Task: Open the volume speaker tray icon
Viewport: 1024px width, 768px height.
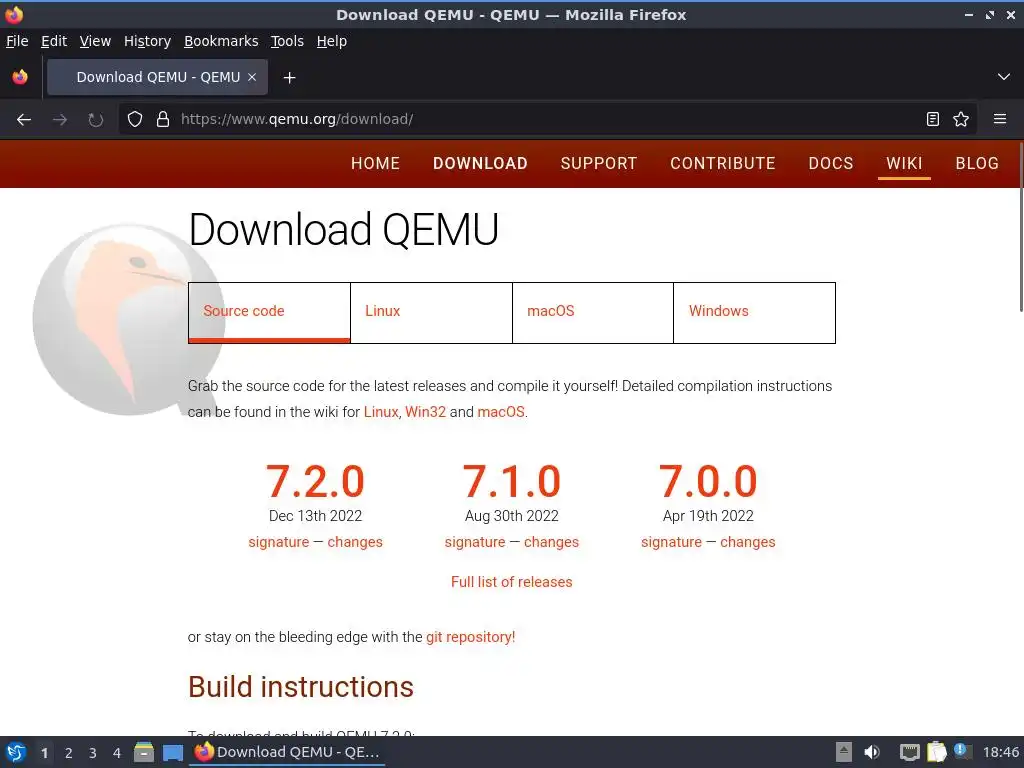Action: pyautogui.click(x=872, y=752)
